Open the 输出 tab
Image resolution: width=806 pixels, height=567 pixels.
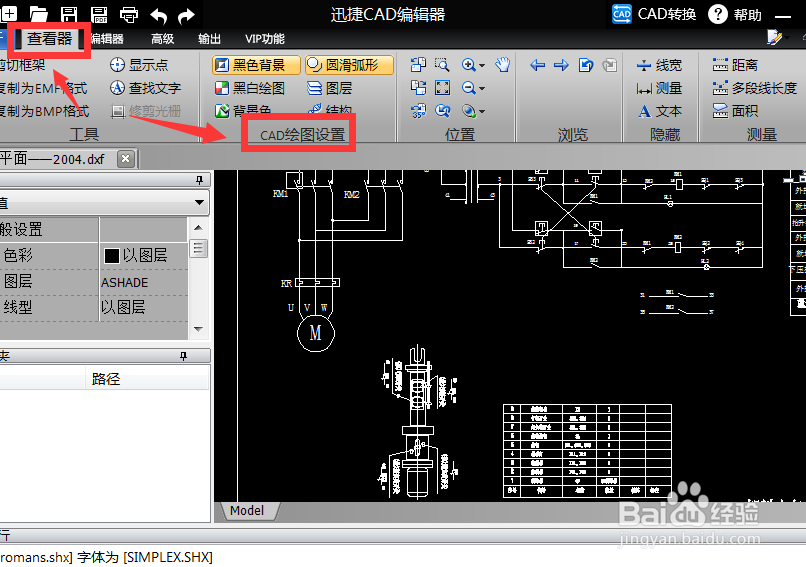[209, 39]
